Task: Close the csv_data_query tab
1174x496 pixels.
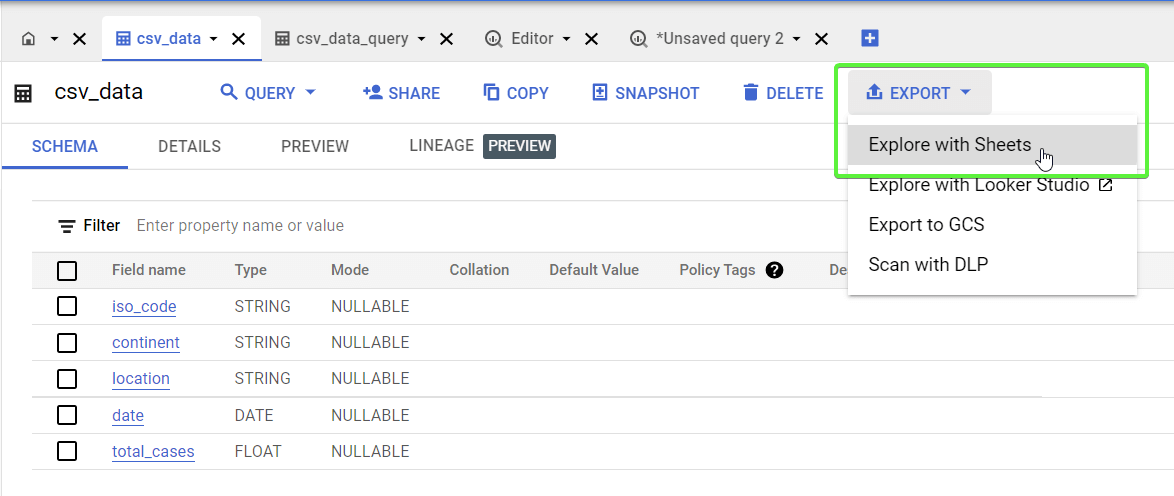Action: (446, 39)
